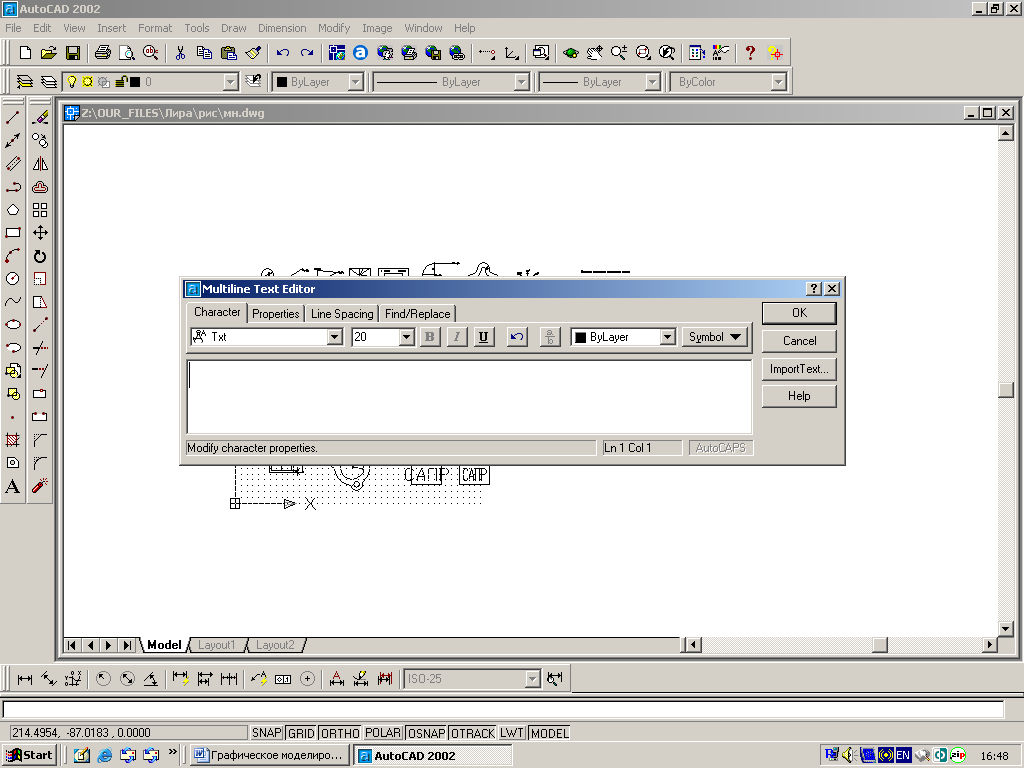Viewport: 1024px width, 768px height.
Task: Open the Draw menu
Action: (233, 28)
